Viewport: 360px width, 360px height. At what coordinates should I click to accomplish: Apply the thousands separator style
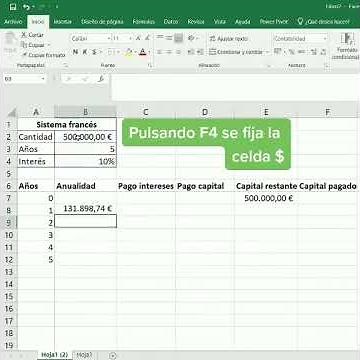(x=302, y=52)
